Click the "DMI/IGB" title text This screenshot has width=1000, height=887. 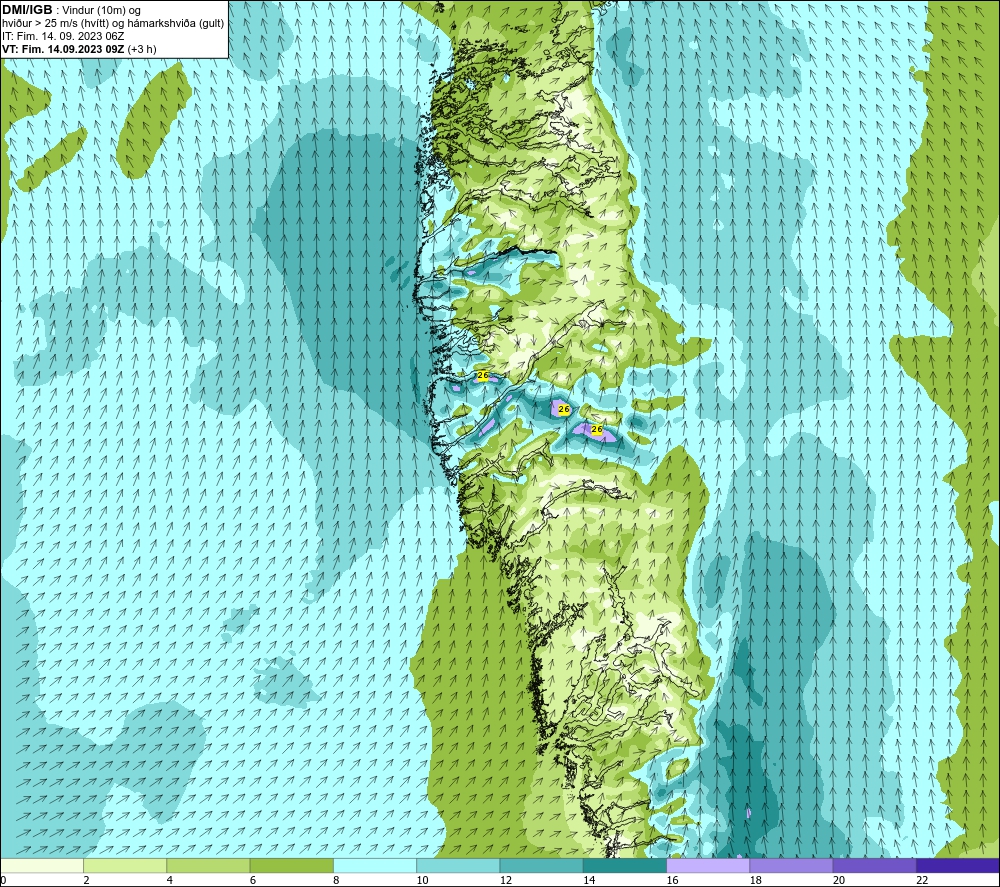click(x=27, y=10)
